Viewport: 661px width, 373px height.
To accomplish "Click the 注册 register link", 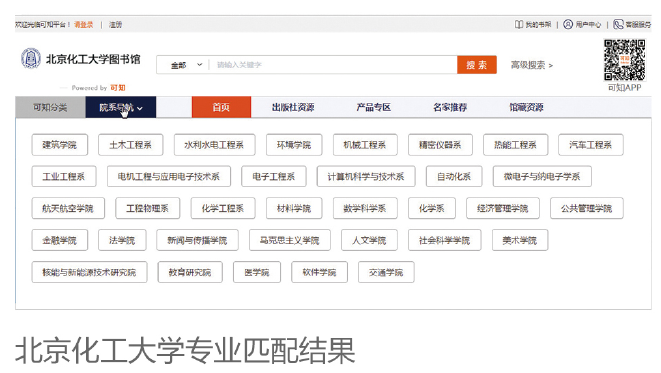I will [x=115, y=25].
